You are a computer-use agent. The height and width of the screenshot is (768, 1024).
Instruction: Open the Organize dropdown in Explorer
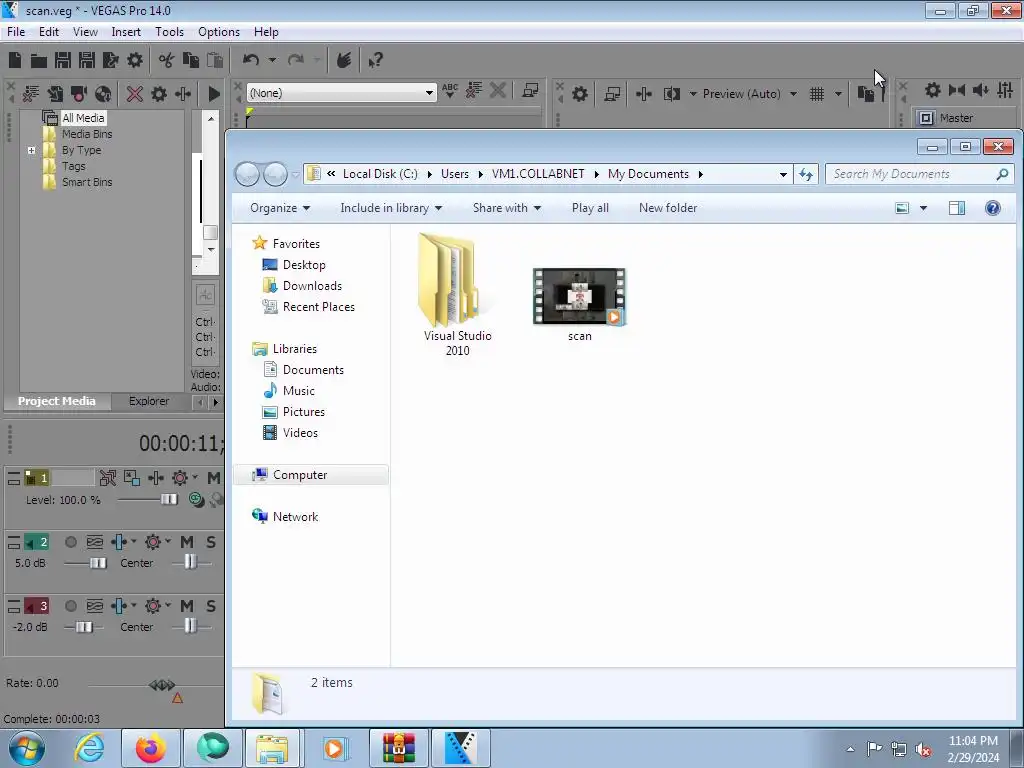pyautogui.click(x=280, y=208)
